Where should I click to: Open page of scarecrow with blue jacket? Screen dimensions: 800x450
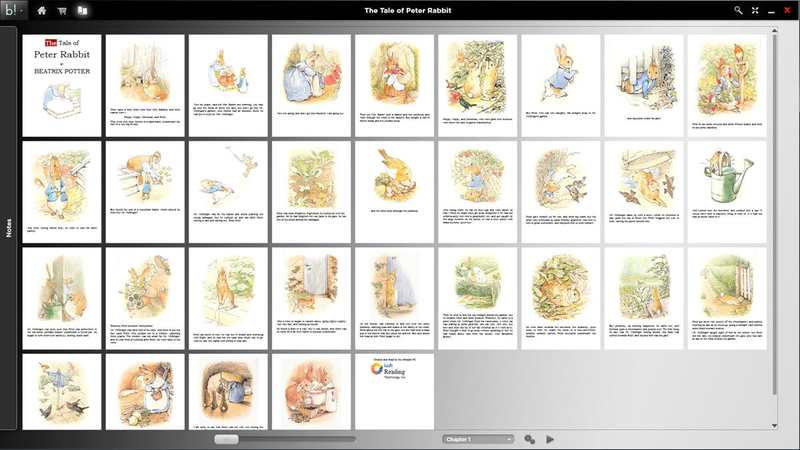62,392
